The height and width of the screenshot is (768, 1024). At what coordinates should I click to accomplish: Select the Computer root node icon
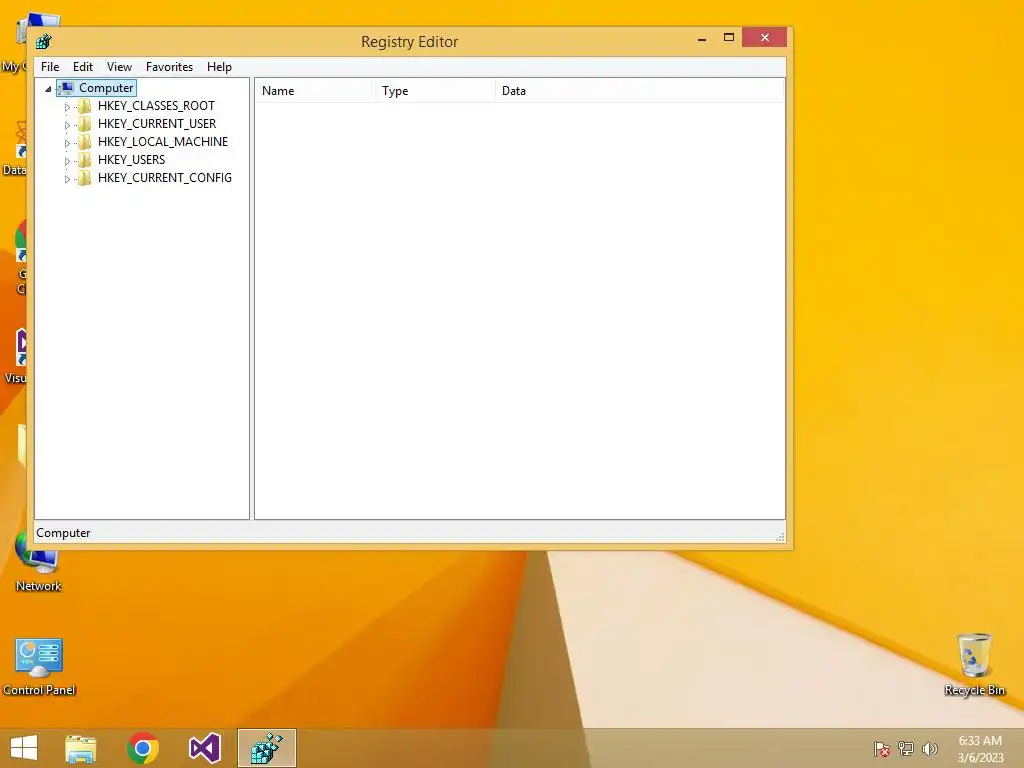click(x=66, y=88)
